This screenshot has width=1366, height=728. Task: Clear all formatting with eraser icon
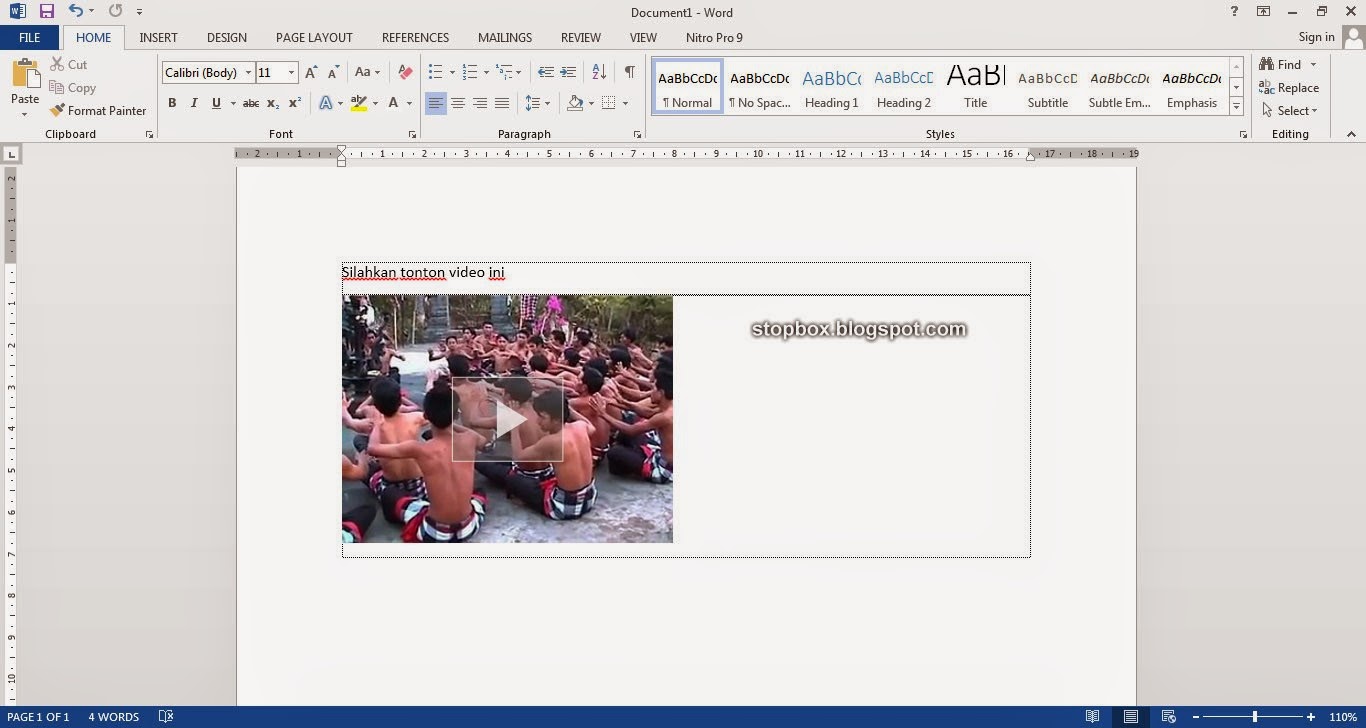(405, 72)
